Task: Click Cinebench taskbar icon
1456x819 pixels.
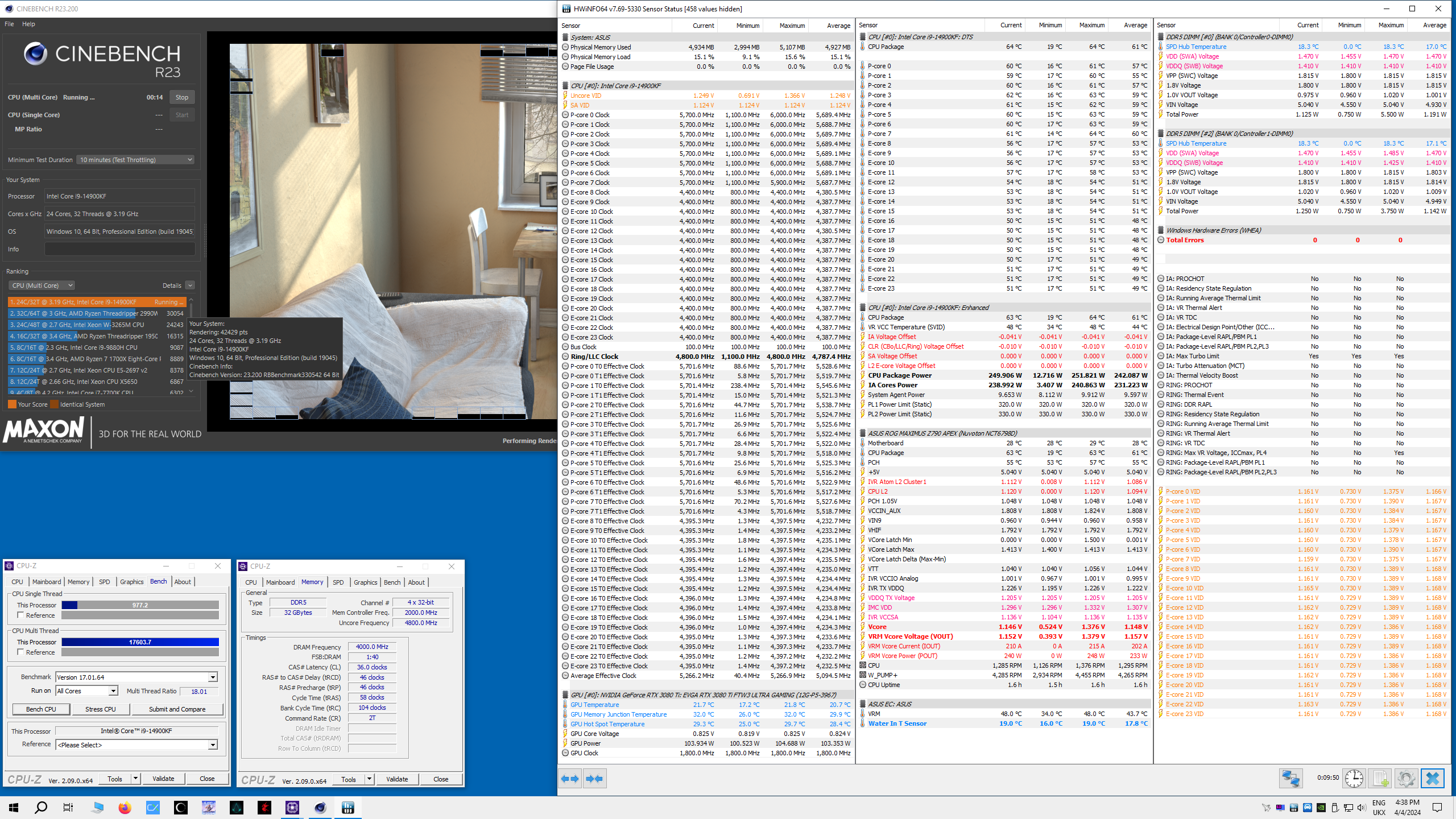Action: 320,808
